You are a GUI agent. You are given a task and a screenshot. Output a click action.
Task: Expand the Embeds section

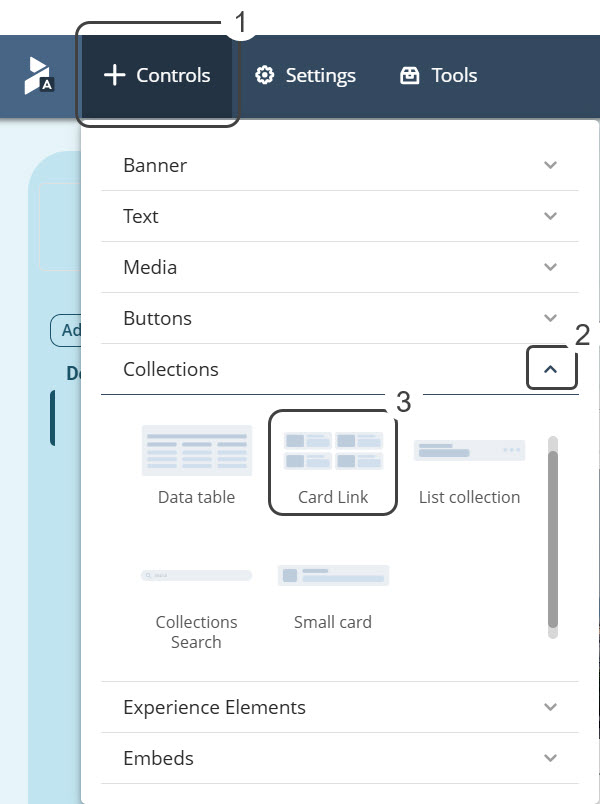tap(339, 758)
